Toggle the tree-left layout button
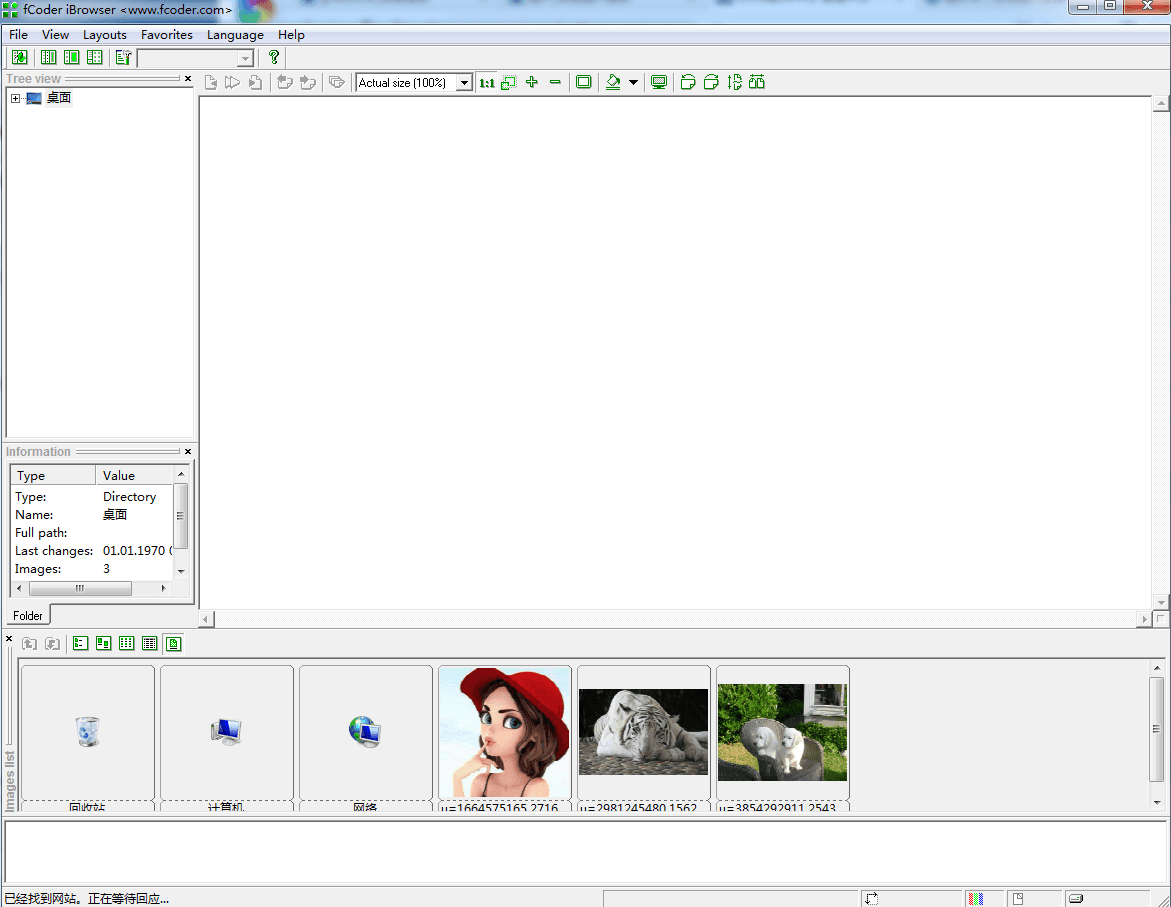The height and width of the screenshot is (907, 1171). tap(47, 57)
